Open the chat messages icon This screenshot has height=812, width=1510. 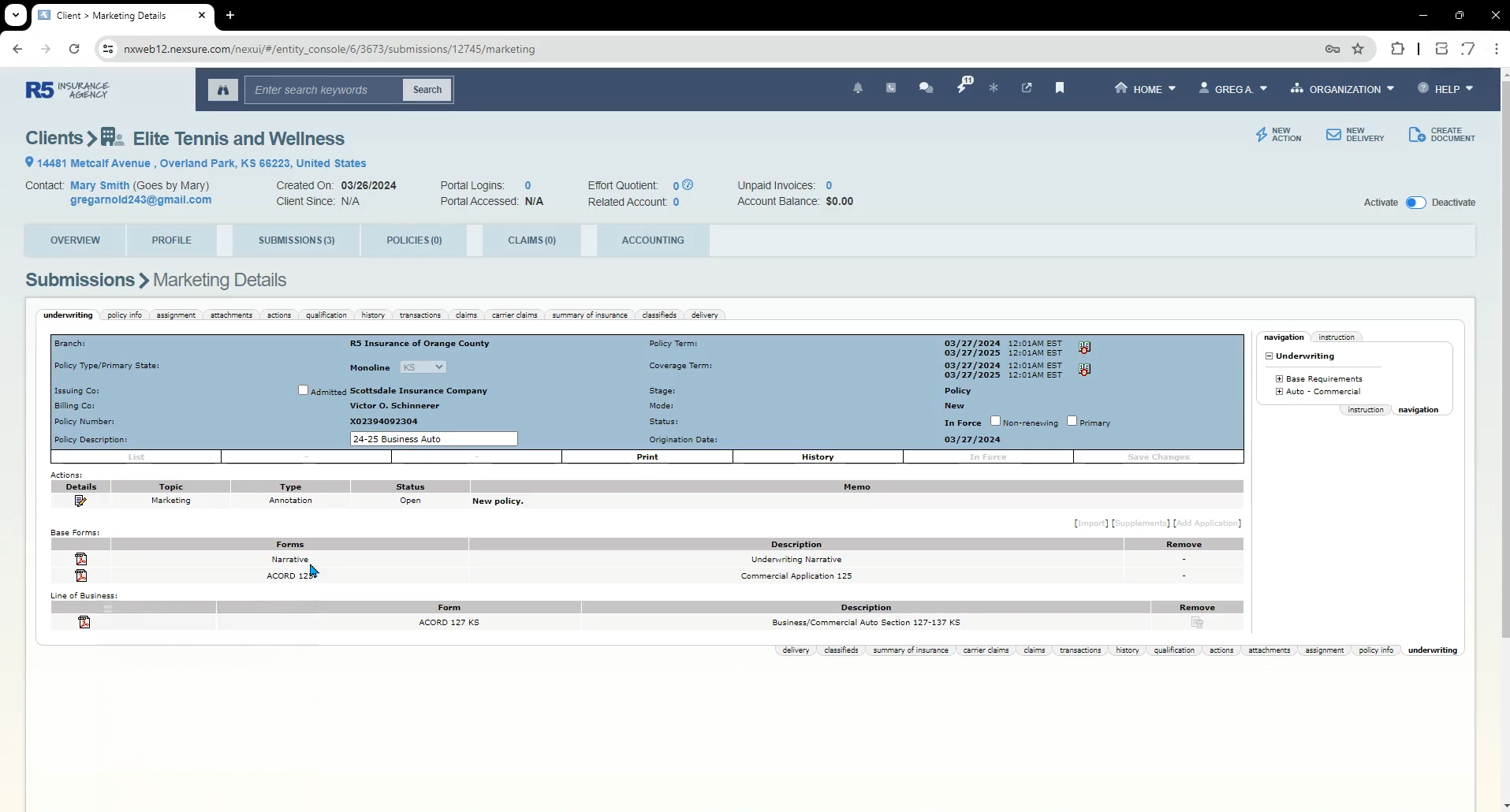[x=926, y=88]
